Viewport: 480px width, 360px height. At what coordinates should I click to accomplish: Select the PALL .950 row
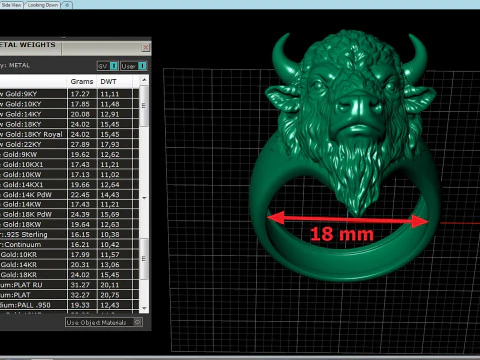coord(69,305)
